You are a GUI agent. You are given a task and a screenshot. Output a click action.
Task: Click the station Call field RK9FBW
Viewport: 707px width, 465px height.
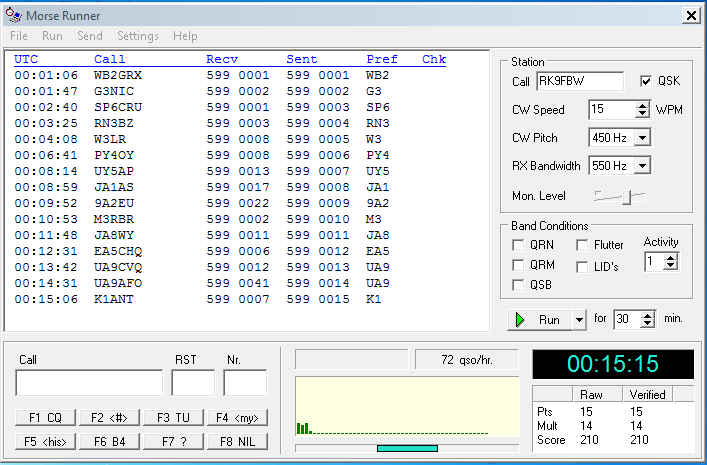(579, 81)
